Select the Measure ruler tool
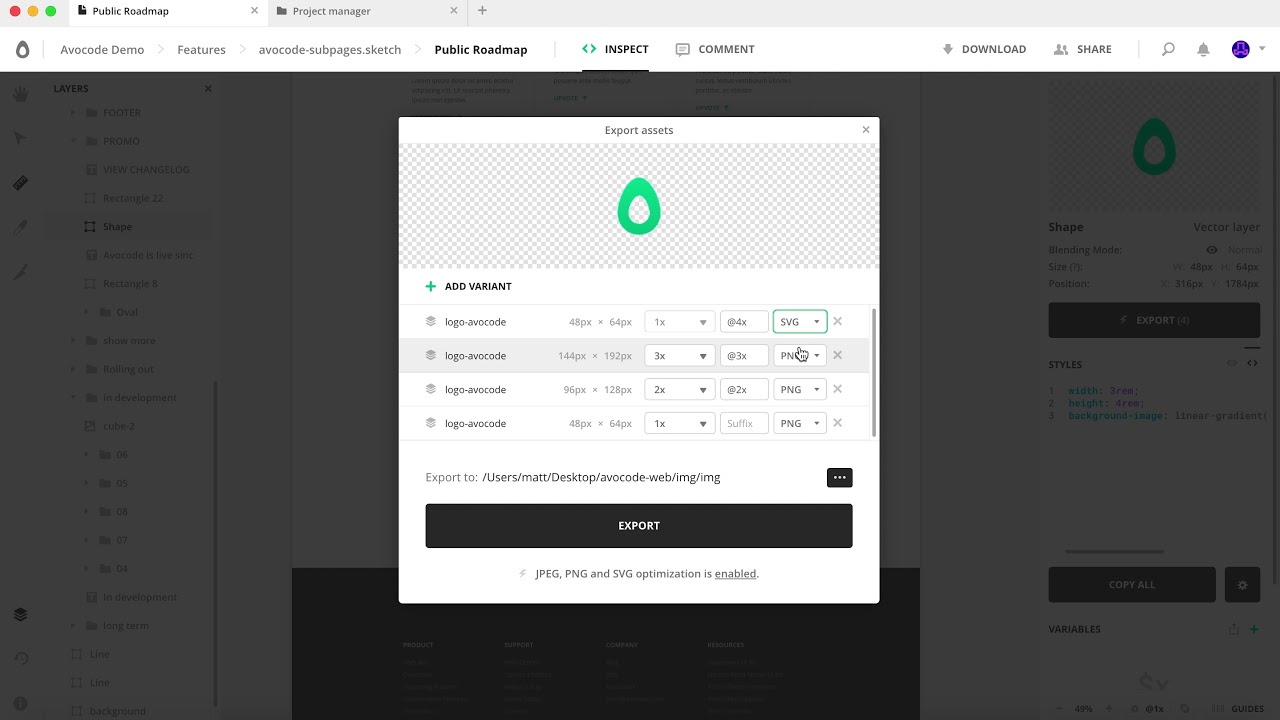Screen dimensions: 1280x720 tap(20, 183)
